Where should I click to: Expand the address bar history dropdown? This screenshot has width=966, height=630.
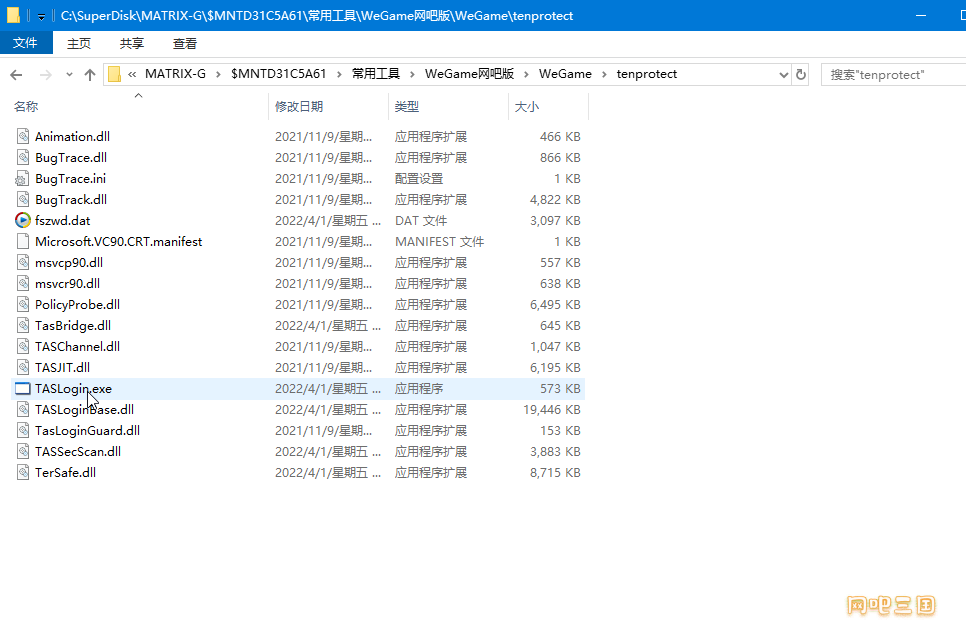[x=783, y=75]
